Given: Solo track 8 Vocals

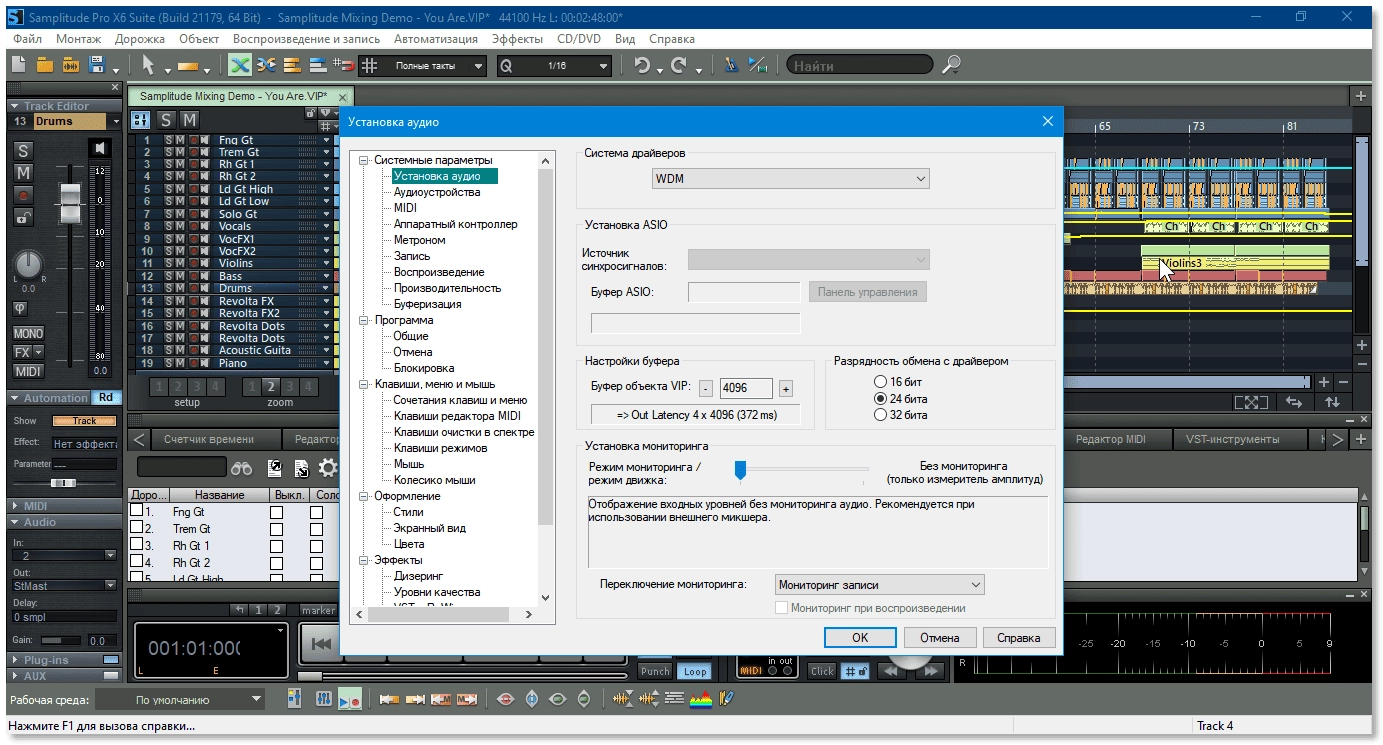Looking at the screenshot, I should [169, 226].
